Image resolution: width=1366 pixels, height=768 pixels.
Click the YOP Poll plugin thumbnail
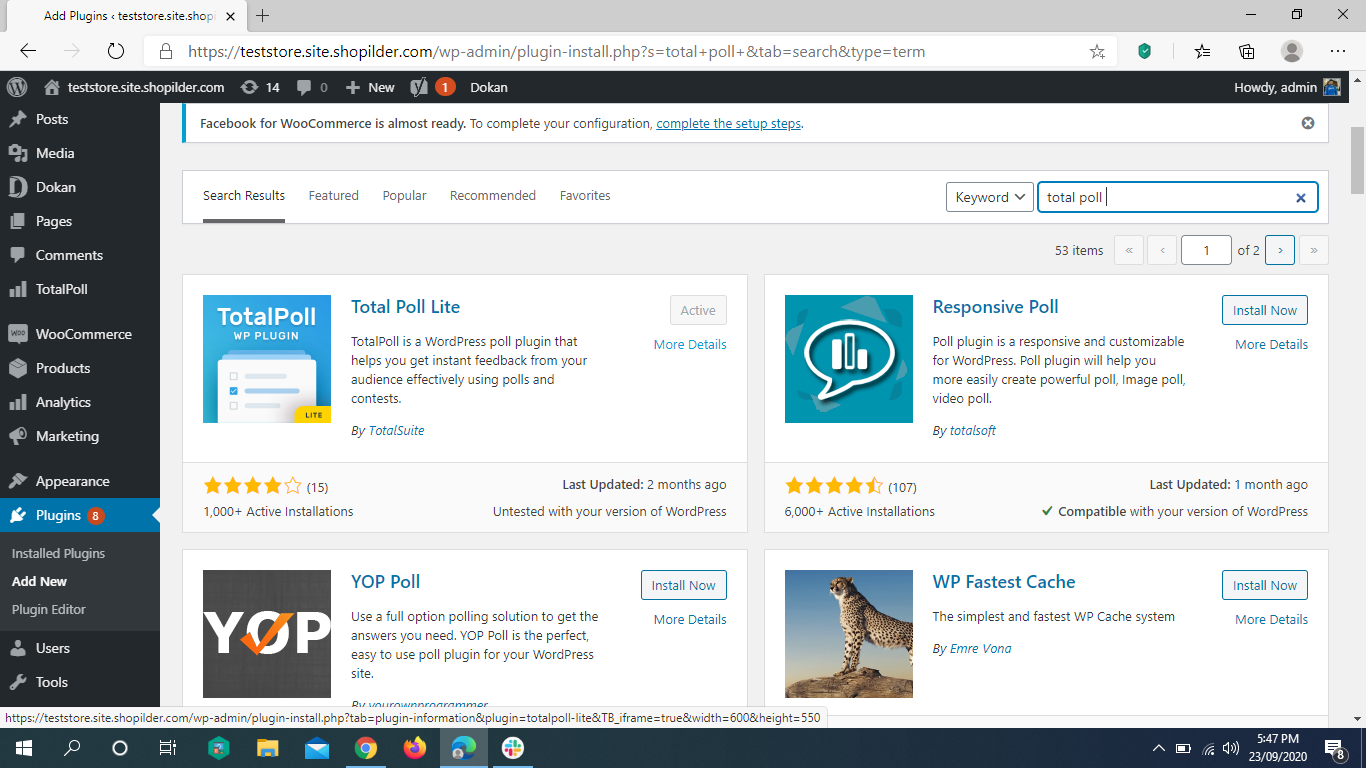(x=267, y=634)
